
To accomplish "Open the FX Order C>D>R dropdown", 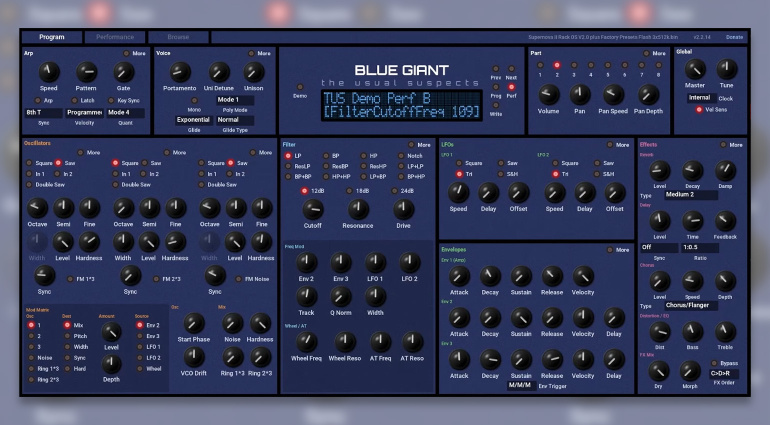I will tap(724, 373).
